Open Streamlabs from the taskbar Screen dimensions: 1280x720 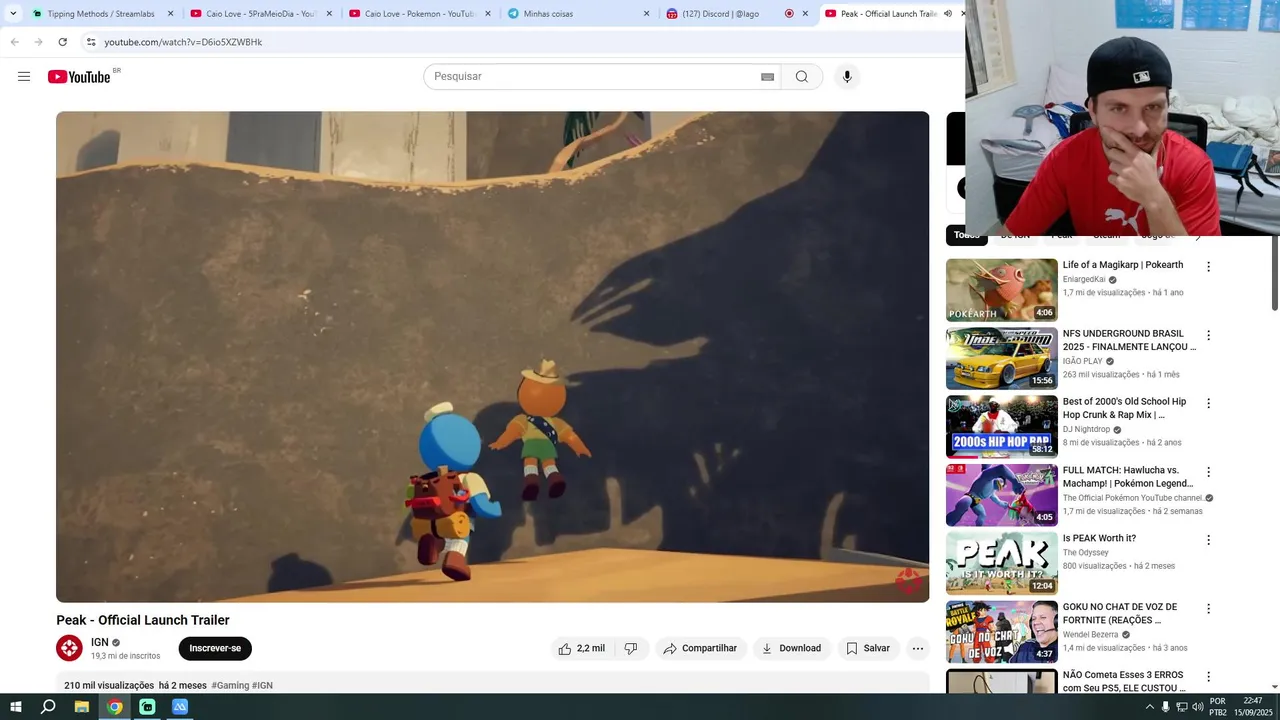coord(147,707)
